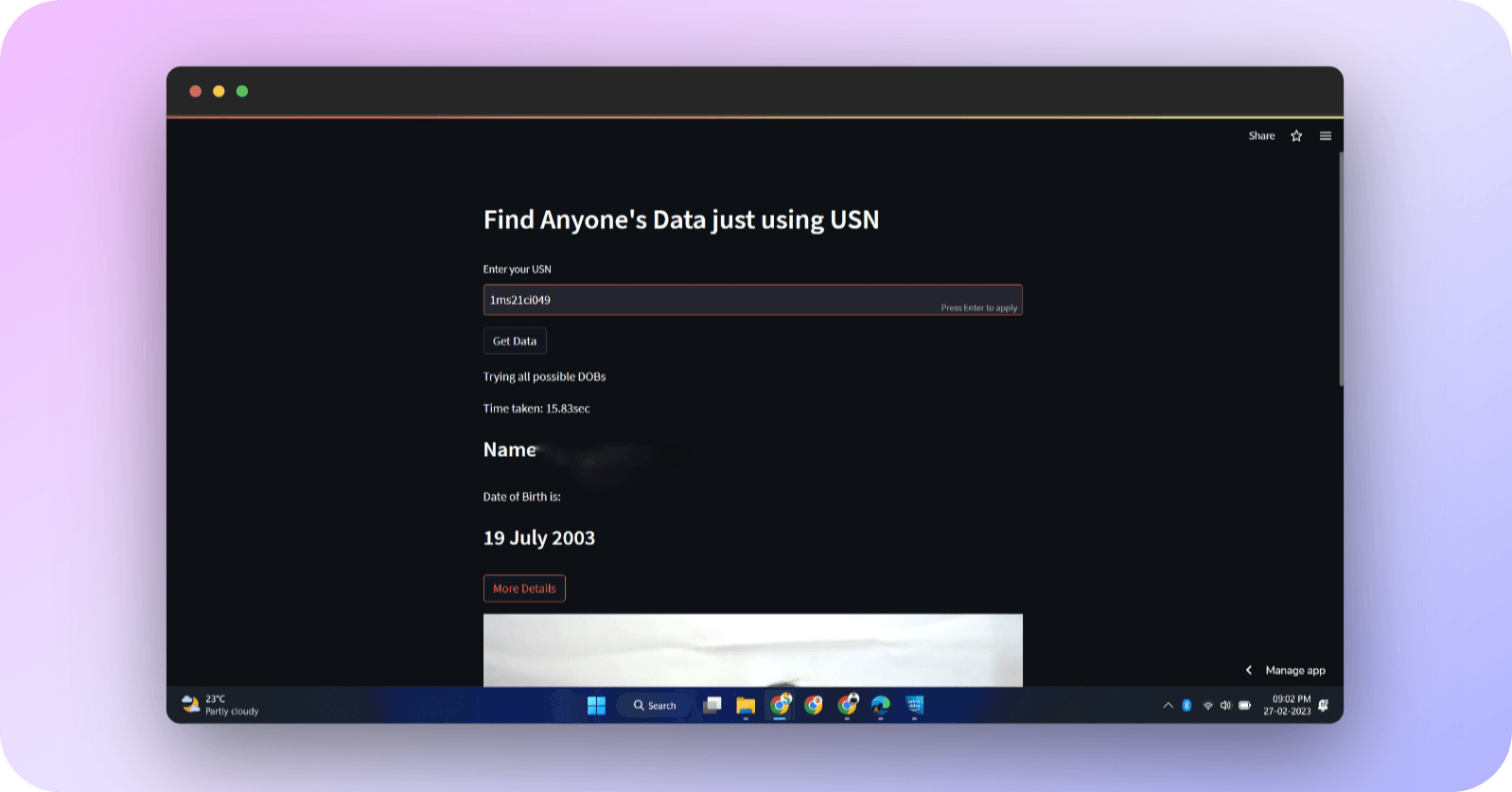The height and width of the screenshot is (792, 1512).
Task: Open File Explorer from taskbar
Action: point(746,705)
